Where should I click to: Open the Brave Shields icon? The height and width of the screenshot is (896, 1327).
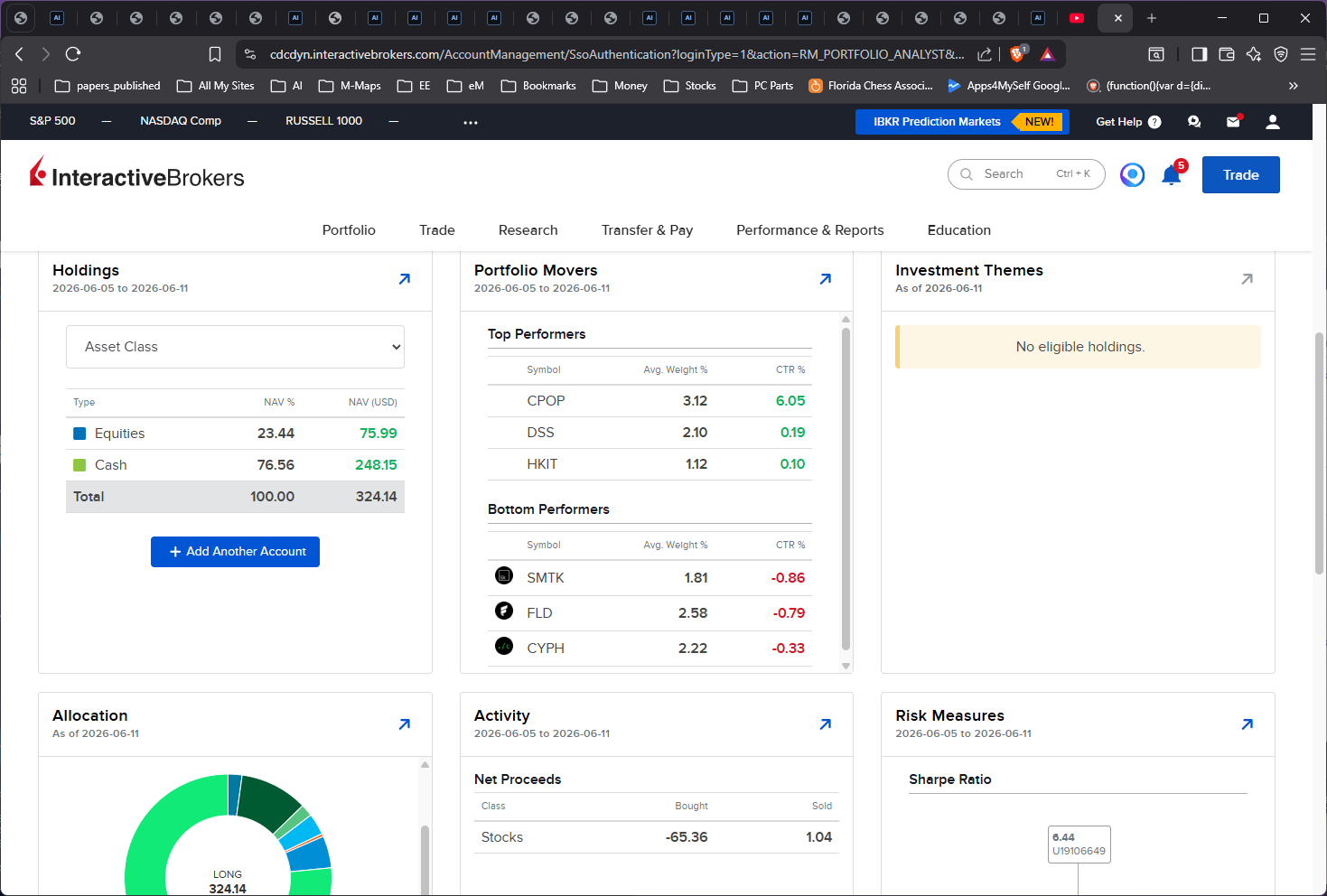[1017, 54]
